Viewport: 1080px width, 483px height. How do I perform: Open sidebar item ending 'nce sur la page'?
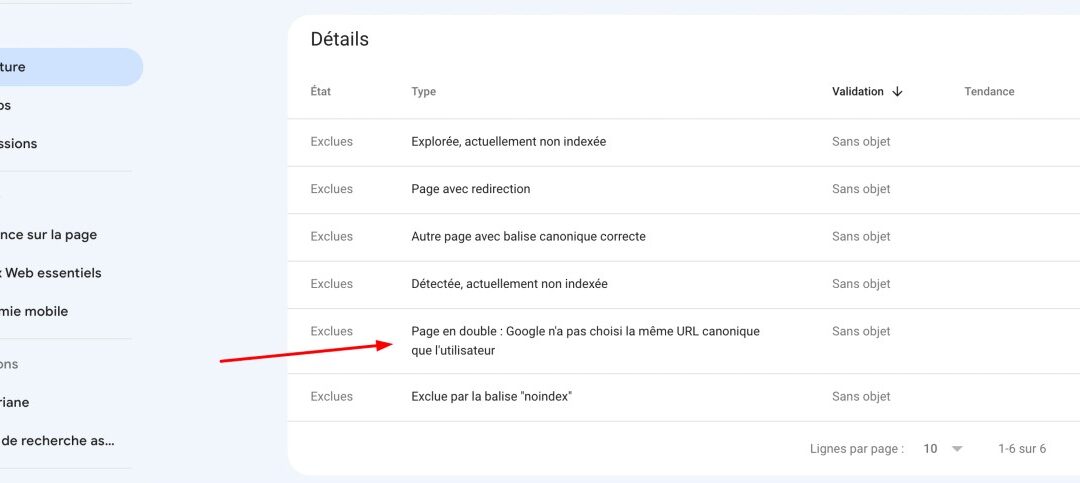click(48, 234)
